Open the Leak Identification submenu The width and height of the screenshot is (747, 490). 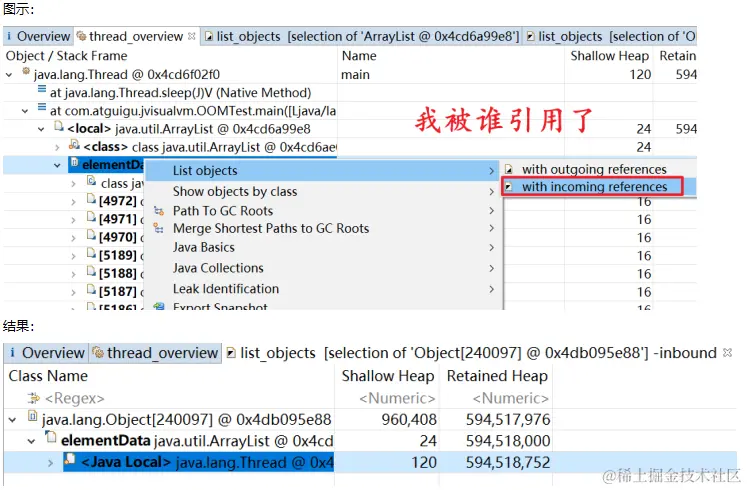323,289
